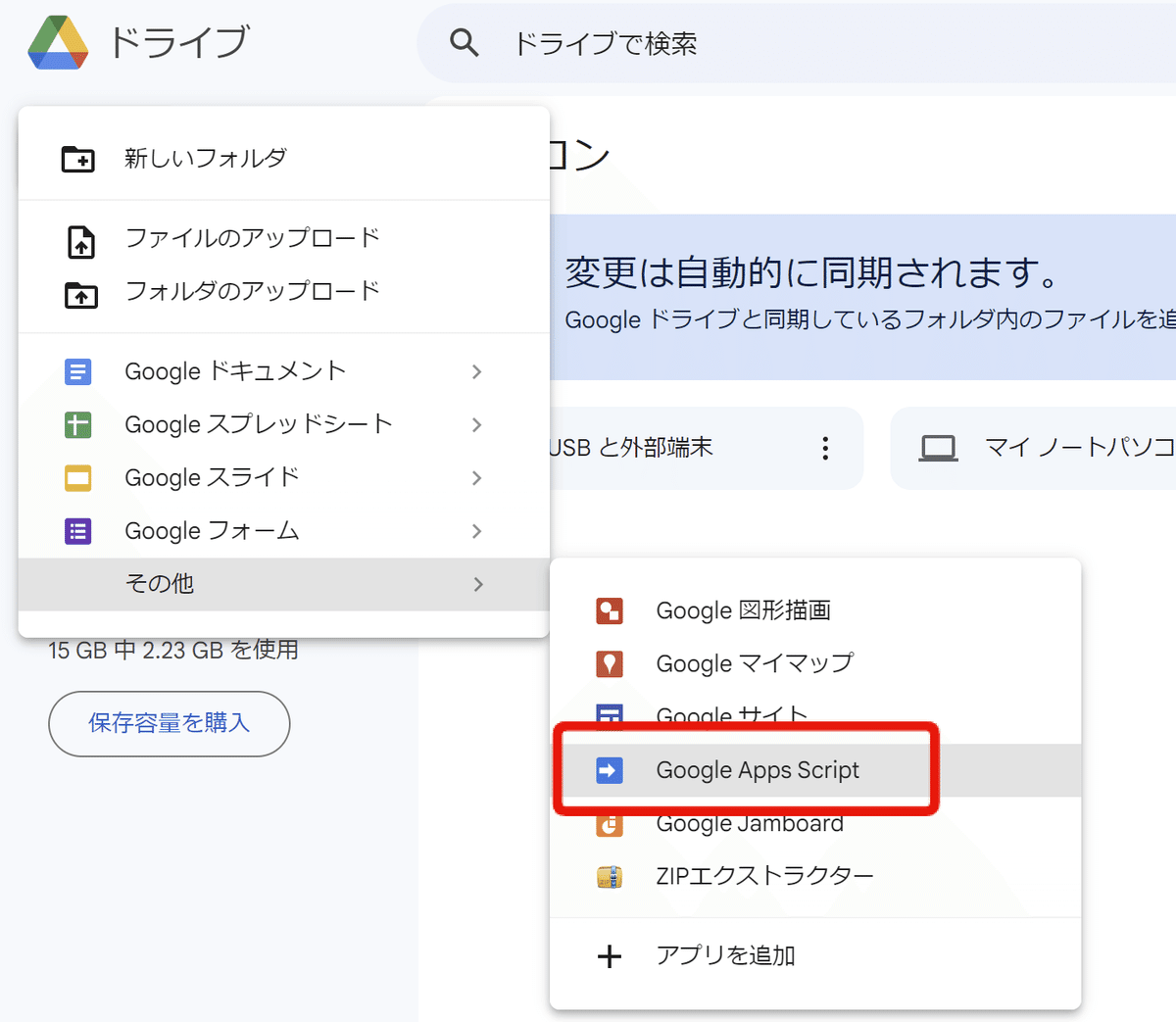
Task: Expand the Google ドキュメント submenu arrow
Action: point(476,371)
